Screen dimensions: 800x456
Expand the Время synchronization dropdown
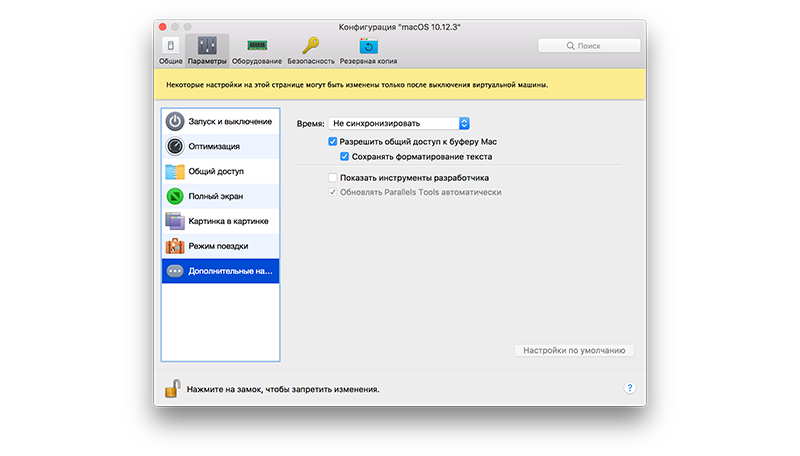click(x=399, y=123)
